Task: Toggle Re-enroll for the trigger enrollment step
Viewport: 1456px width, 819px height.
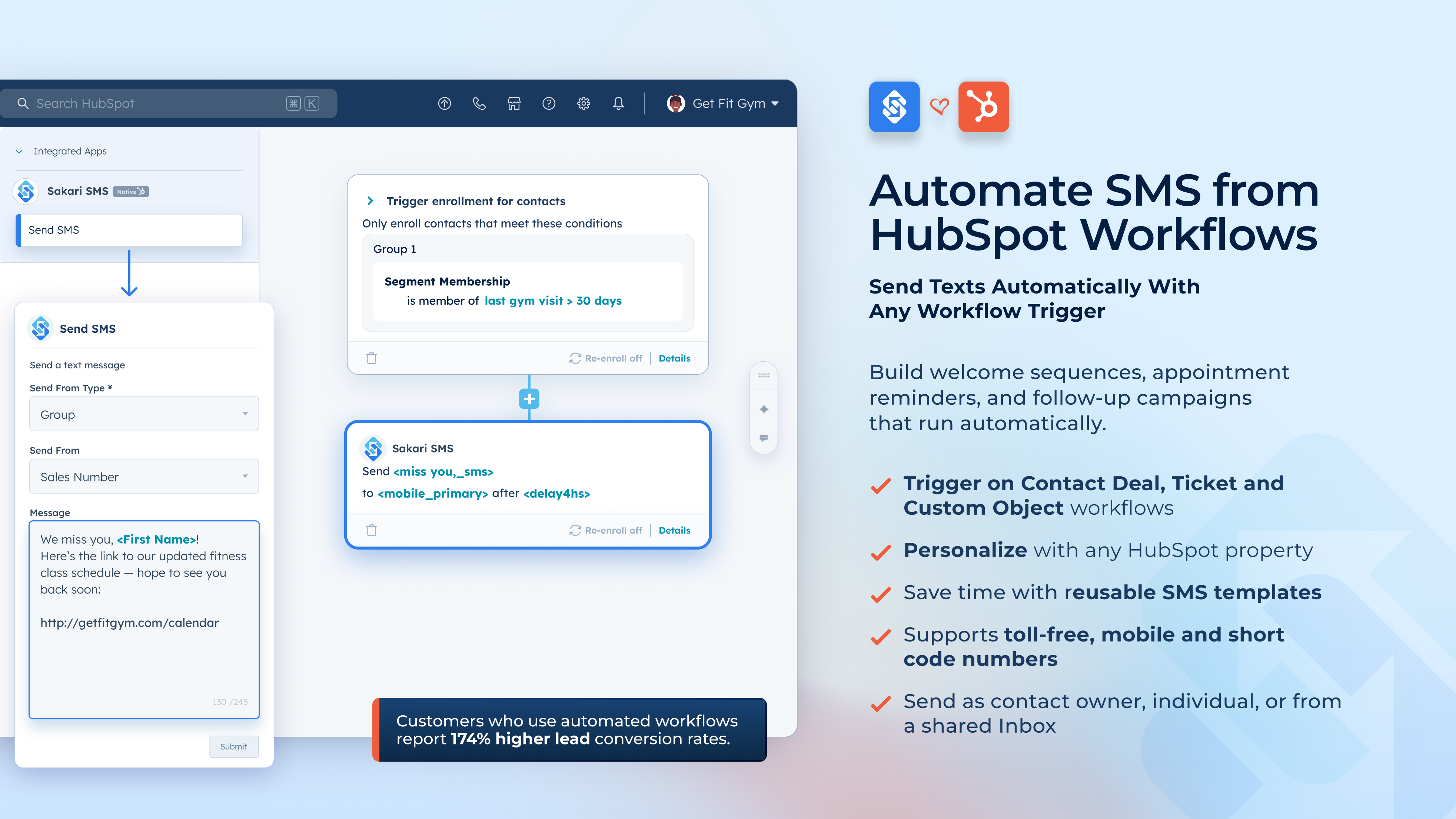Action: coord(606,358)
